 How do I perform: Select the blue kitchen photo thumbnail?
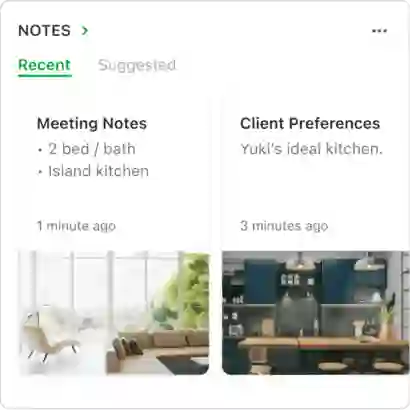tap(316, 313)
